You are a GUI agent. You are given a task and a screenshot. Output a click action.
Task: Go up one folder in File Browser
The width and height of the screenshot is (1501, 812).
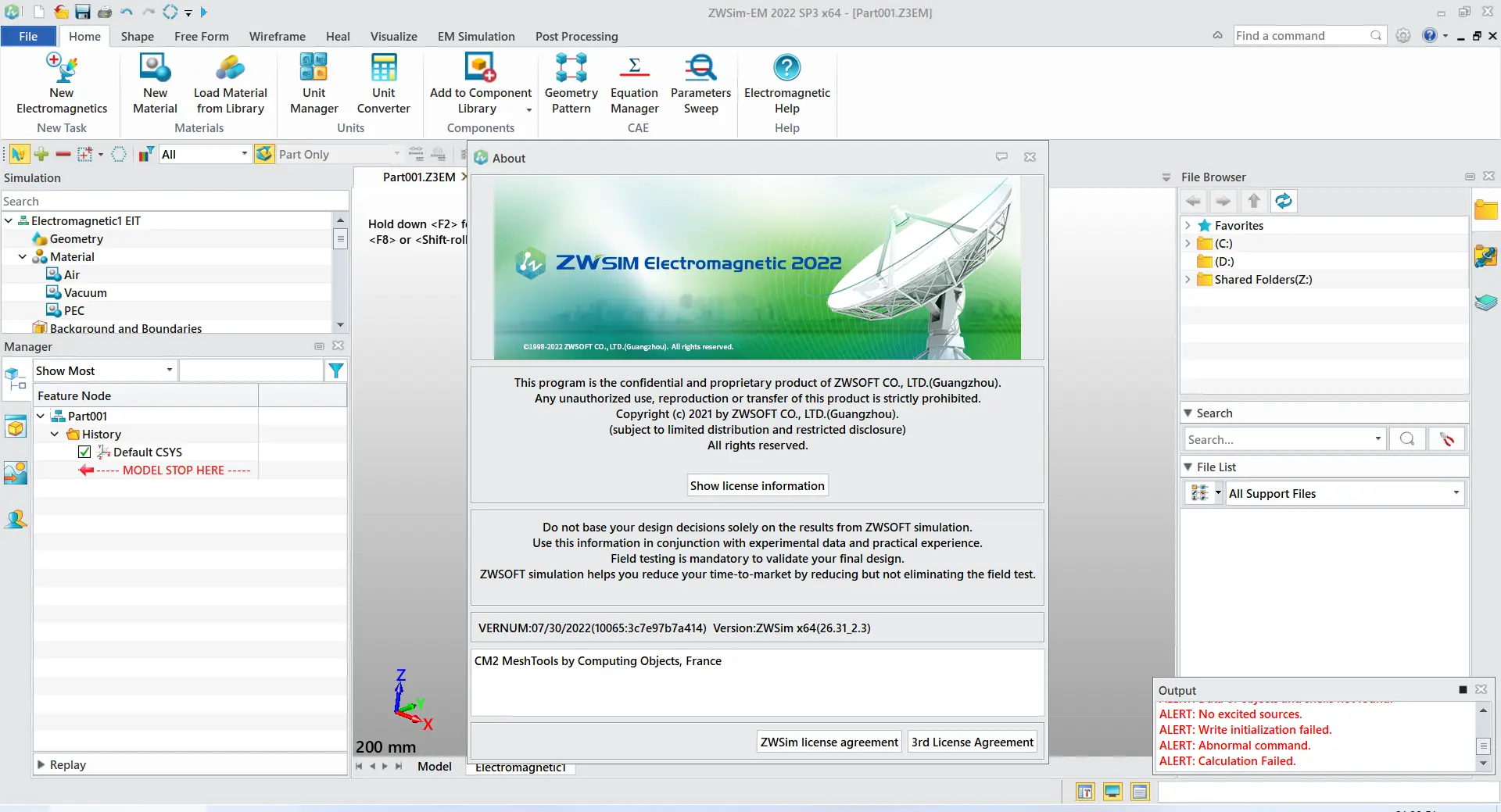[1254, 201]
